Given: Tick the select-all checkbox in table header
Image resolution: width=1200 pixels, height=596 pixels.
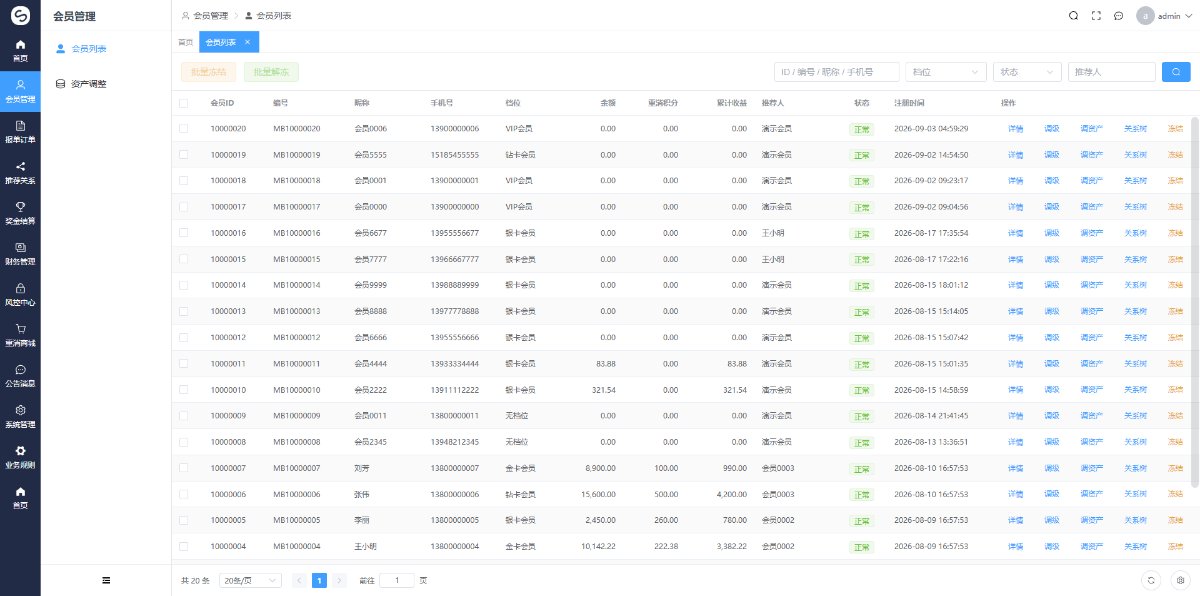Looking at the screenshot, I should tap(183, 103).
